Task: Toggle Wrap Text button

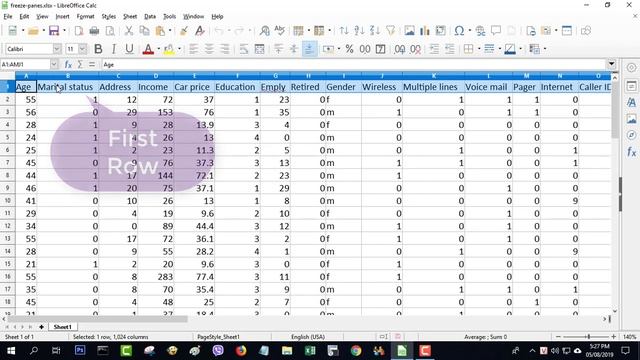Action: (x=244, y=49)
